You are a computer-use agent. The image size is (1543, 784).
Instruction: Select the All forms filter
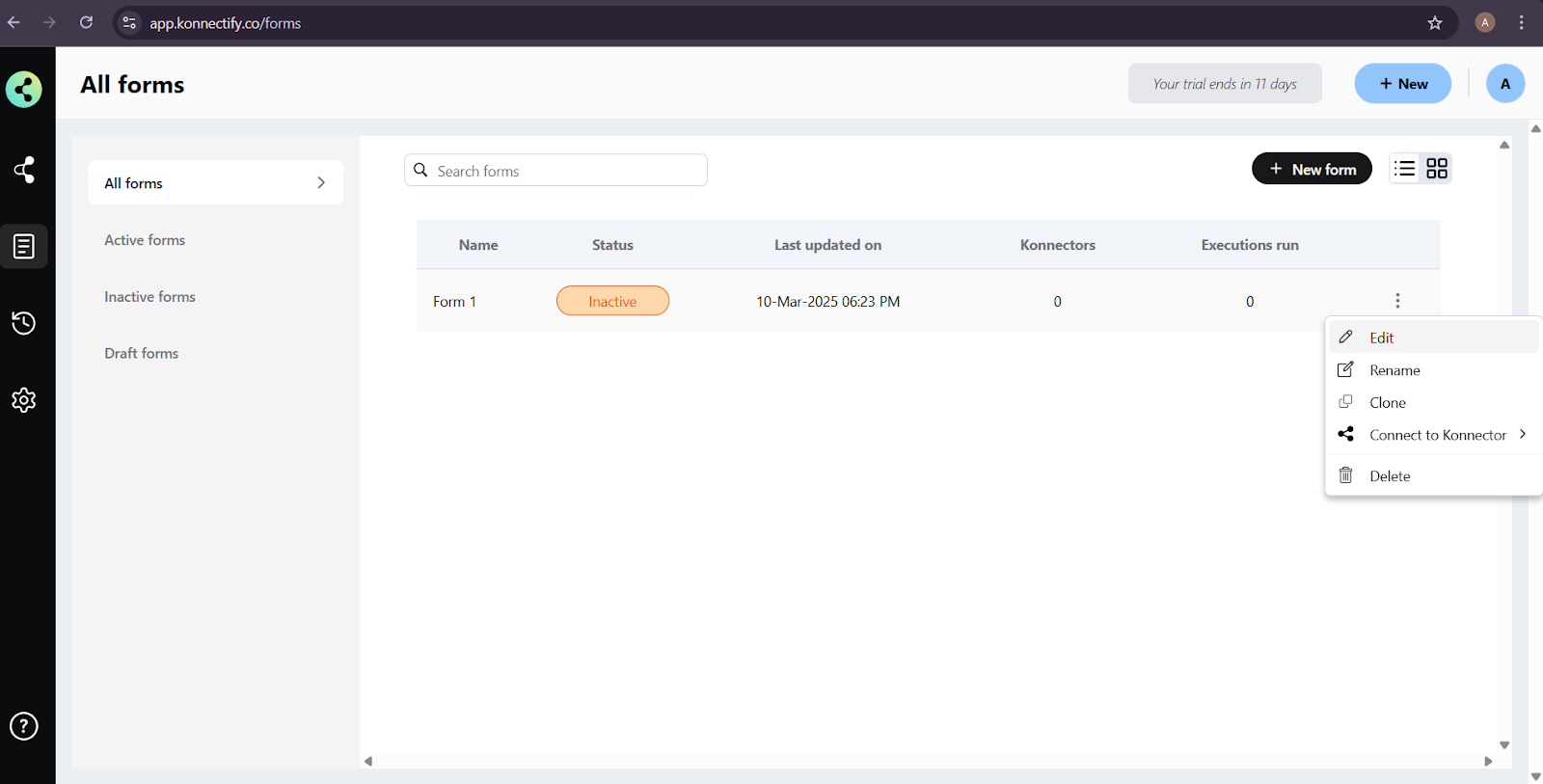click(x=216, y=182)
